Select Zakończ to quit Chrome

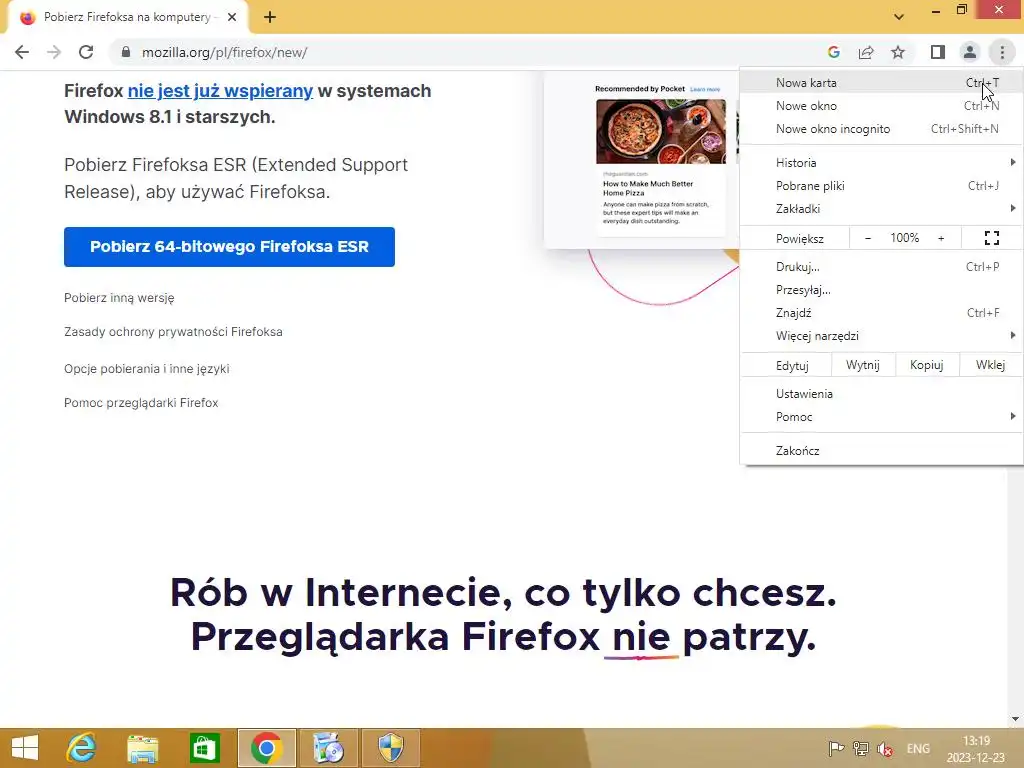point(882,451)
